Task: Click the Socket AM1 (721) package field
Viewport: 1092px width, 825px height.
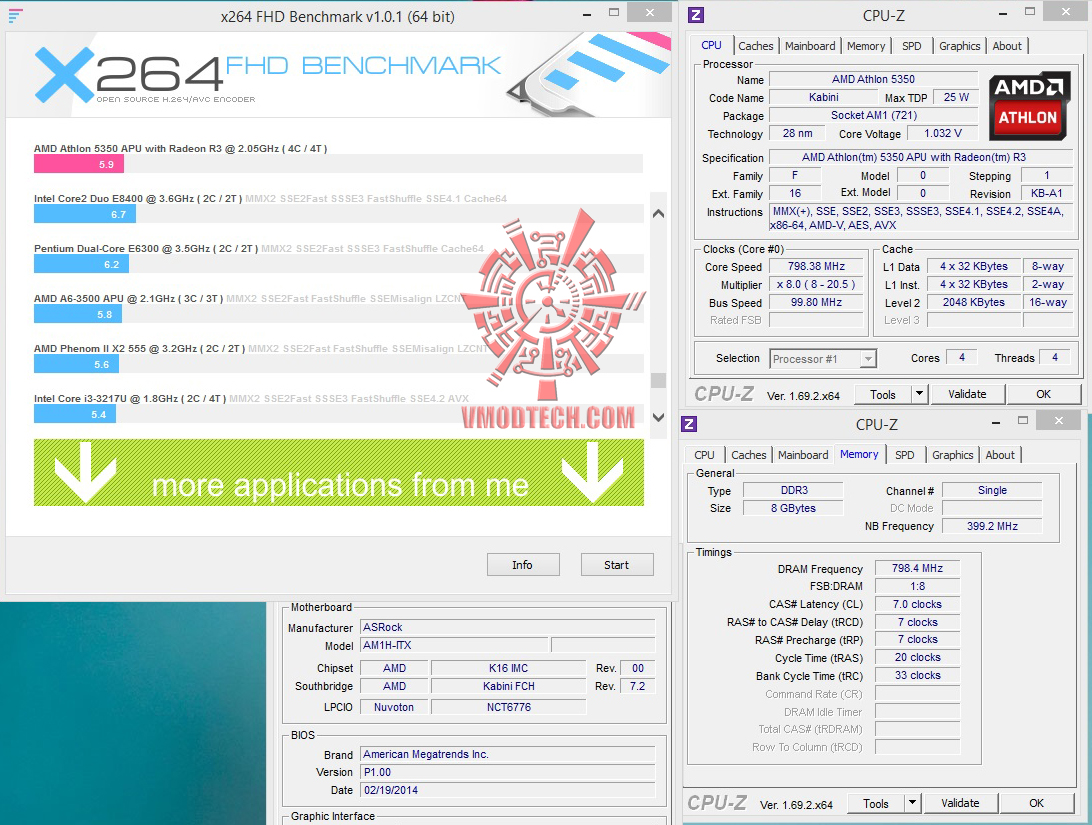Action: point(873,116)
